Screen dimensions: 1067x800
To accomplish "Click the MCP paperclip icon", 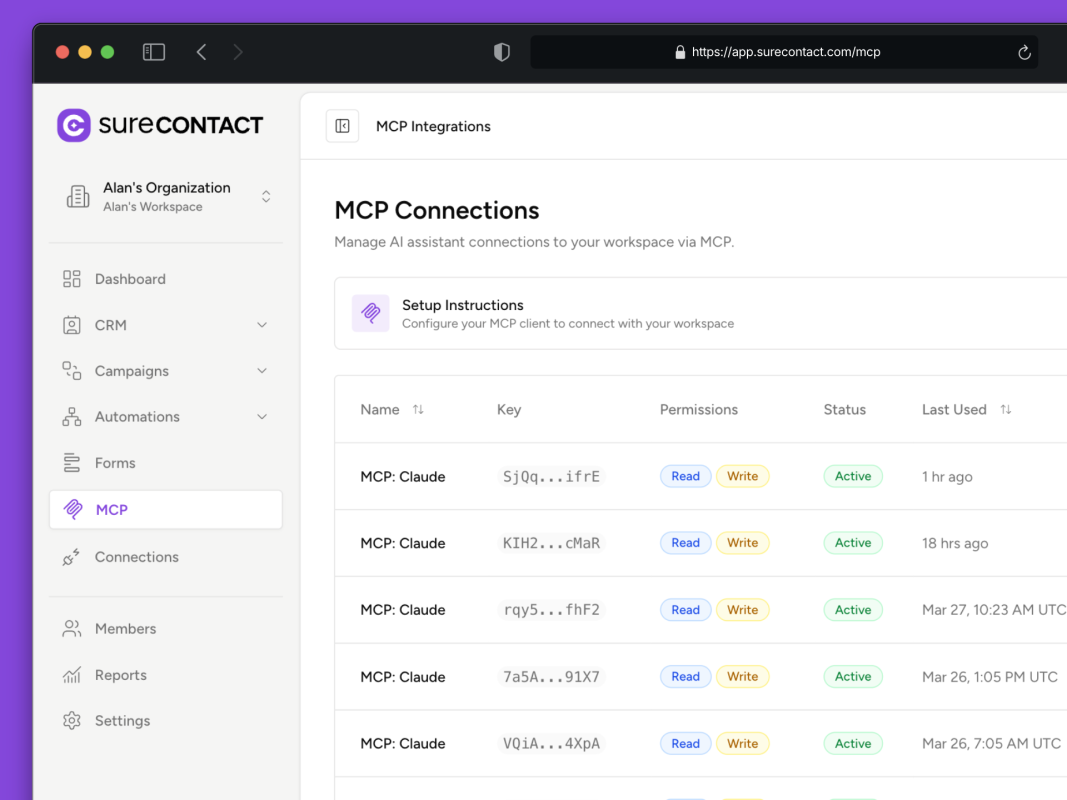I will point(73,509).
